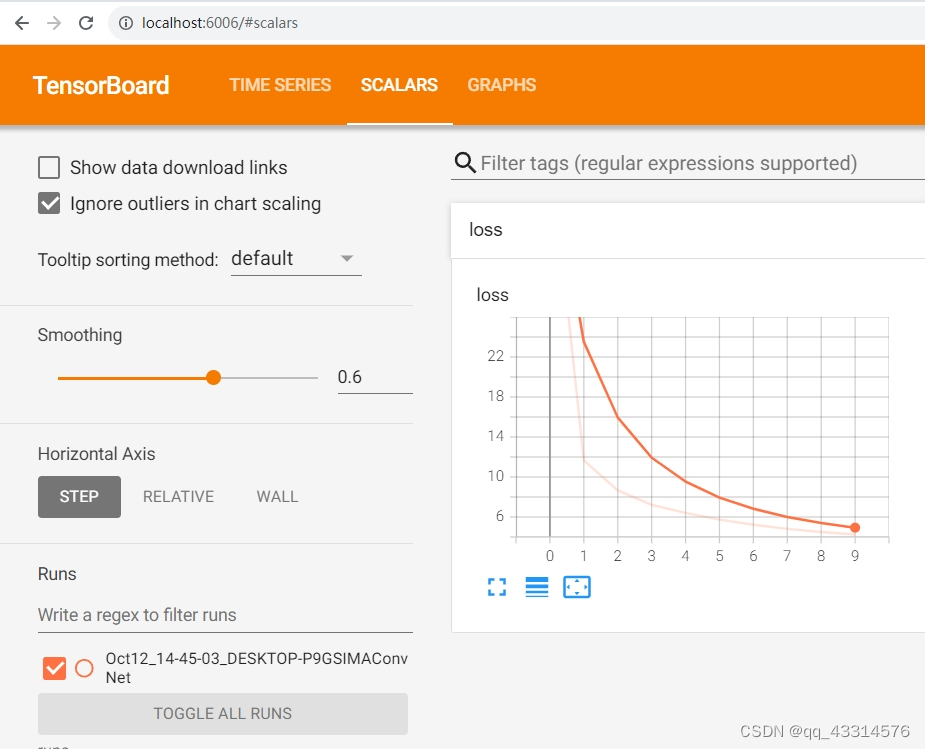Screen dimensions: 925x749
Task: Click the site info icon in the address bar
Action: point(126,23)
